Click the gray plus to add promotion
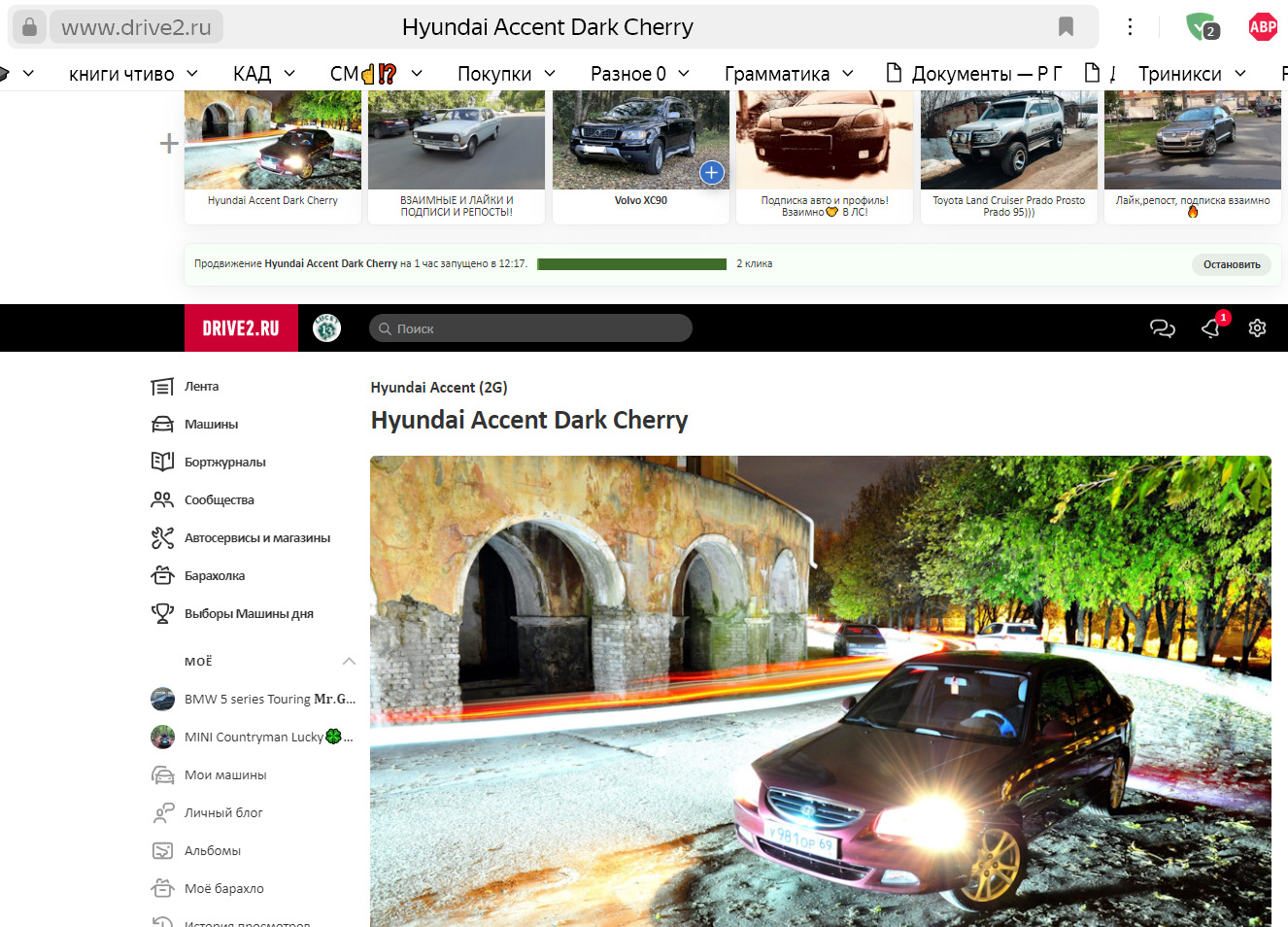Screen dimensions: 1288x927 pos(169,144)
